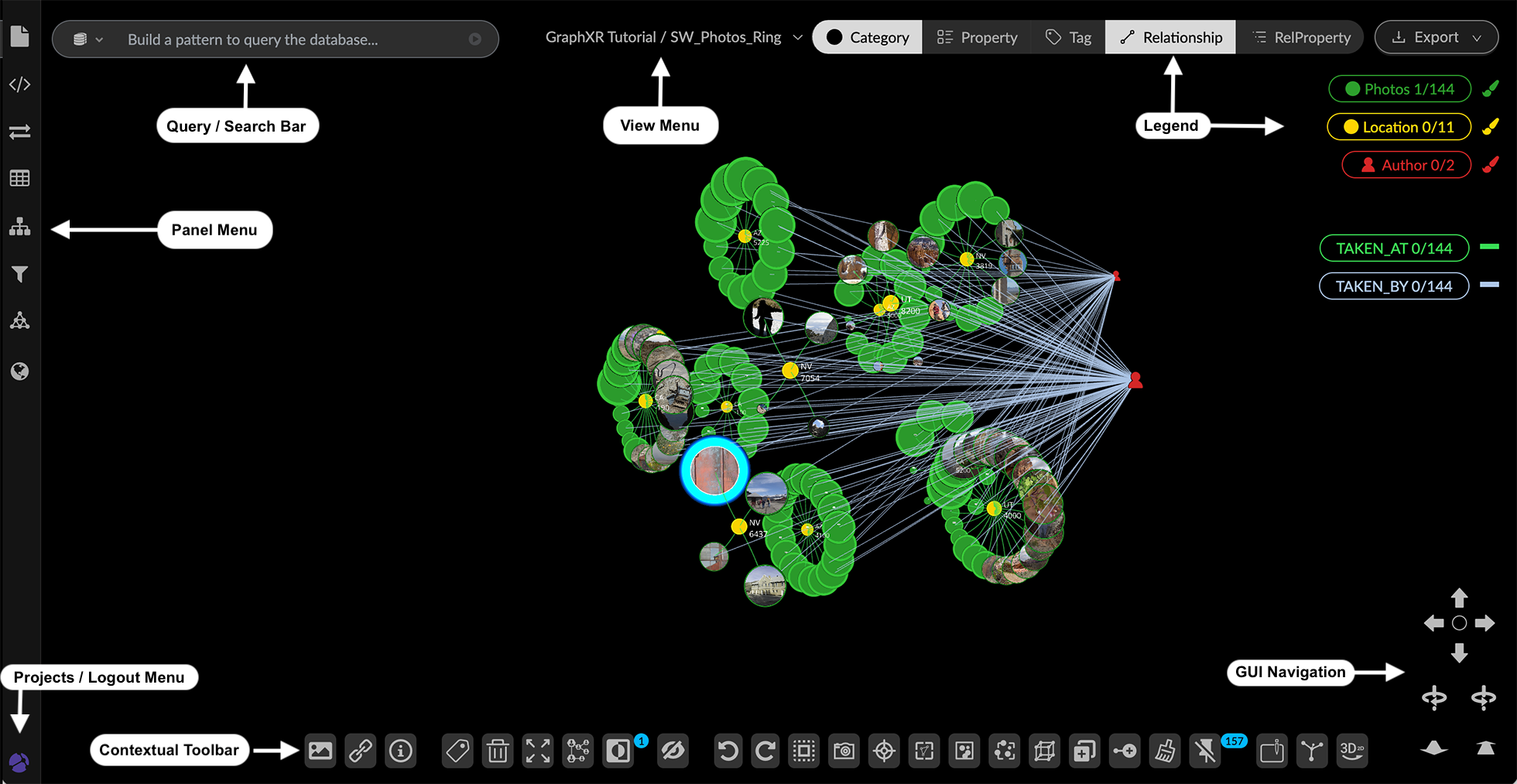Screen dimensions: 1517x784
Task: Click the Photos 1/144 legend button
Action: point(1399,89)
